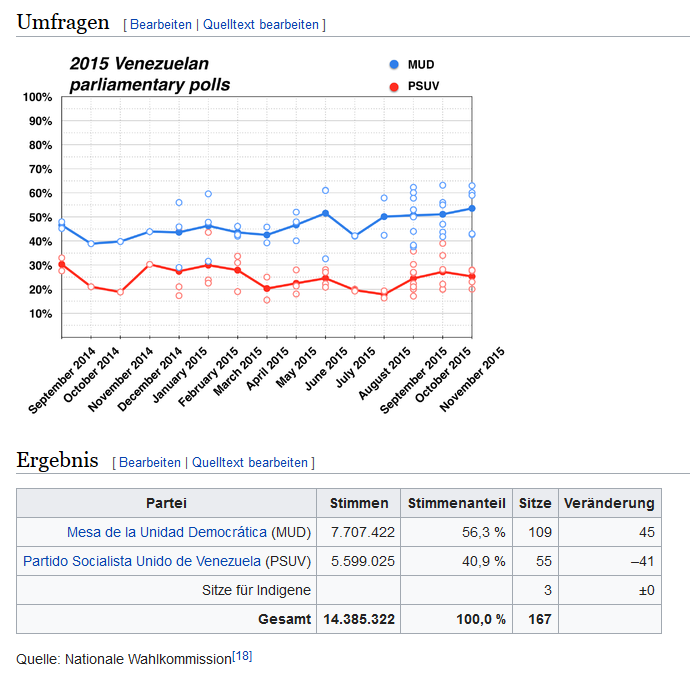Click the 2015 Venezuelan parliamentary polls chart title
Screen dimensions: 690x675
click(150, 74)
